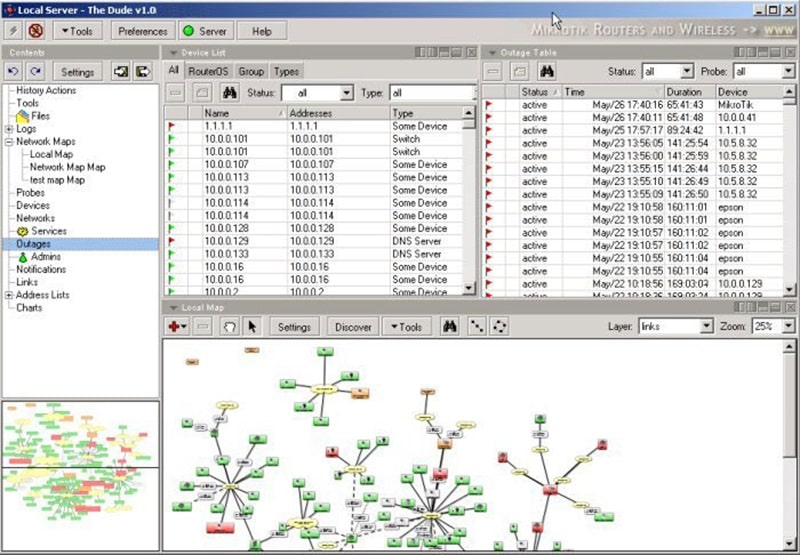Click the map layout arrange icon
Image resolution: width=800 pixels, height=555 pixels.
tap(477, 326)
